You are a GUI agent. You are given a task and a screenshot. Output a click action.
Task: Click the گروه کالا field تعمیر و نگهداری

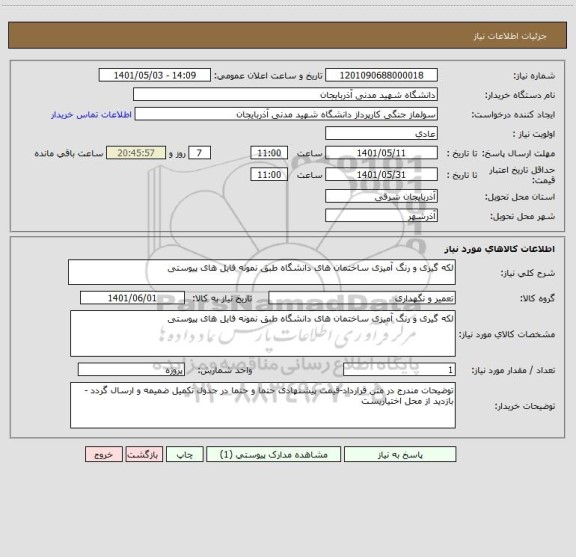click(362, 298)
